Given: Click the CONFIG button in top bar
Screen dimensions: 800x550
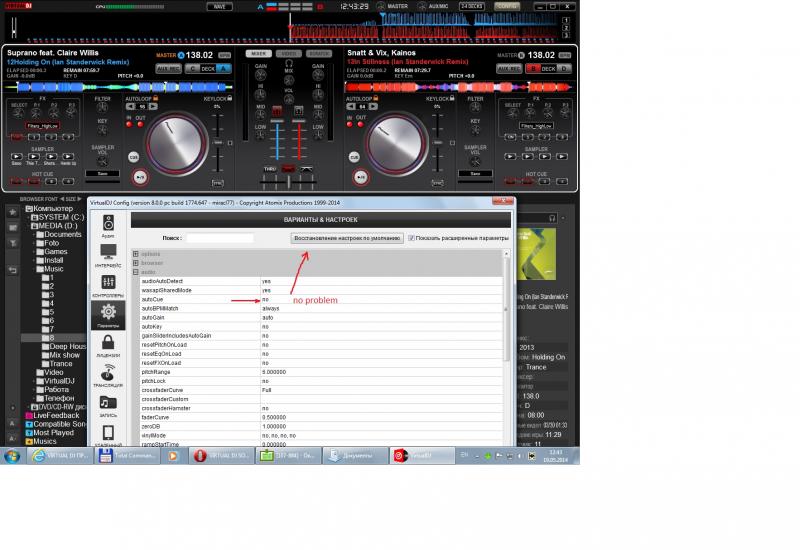Looking at the screenshot, I should click(x=507, y=6).
